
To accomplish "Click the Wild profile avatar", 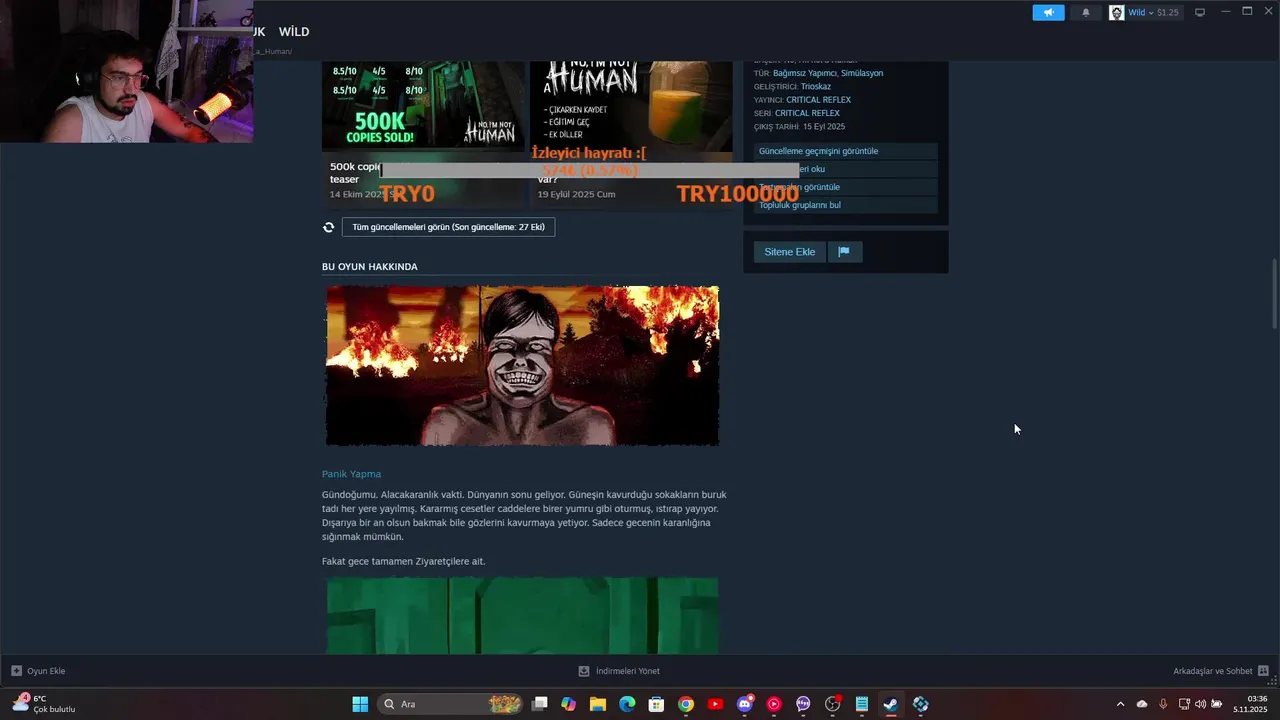I will point(1116,12).
